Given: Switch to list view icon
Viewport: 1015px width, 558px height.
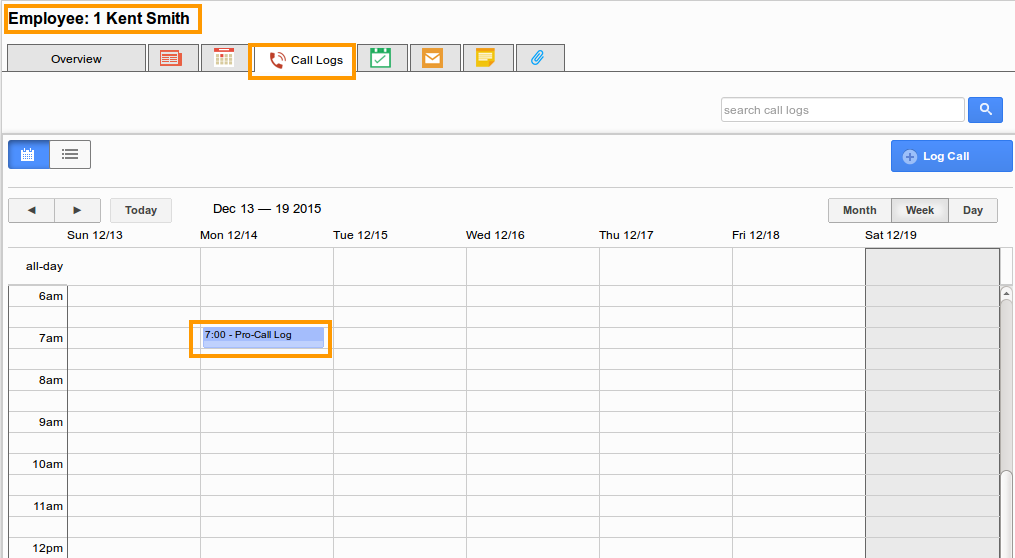Looking at the screenshot, I should 70,154.
